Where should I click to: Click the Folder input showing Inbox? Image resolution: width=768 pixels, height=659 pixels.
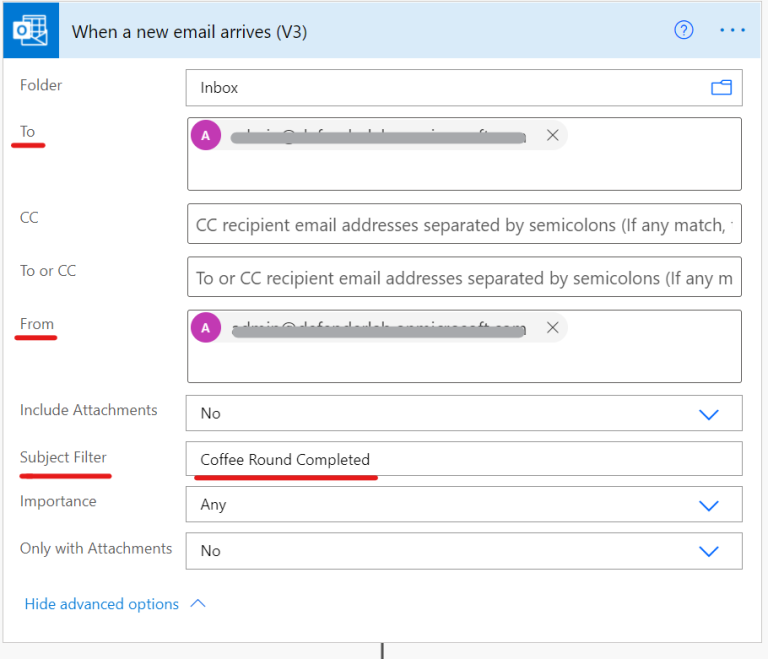440,88
